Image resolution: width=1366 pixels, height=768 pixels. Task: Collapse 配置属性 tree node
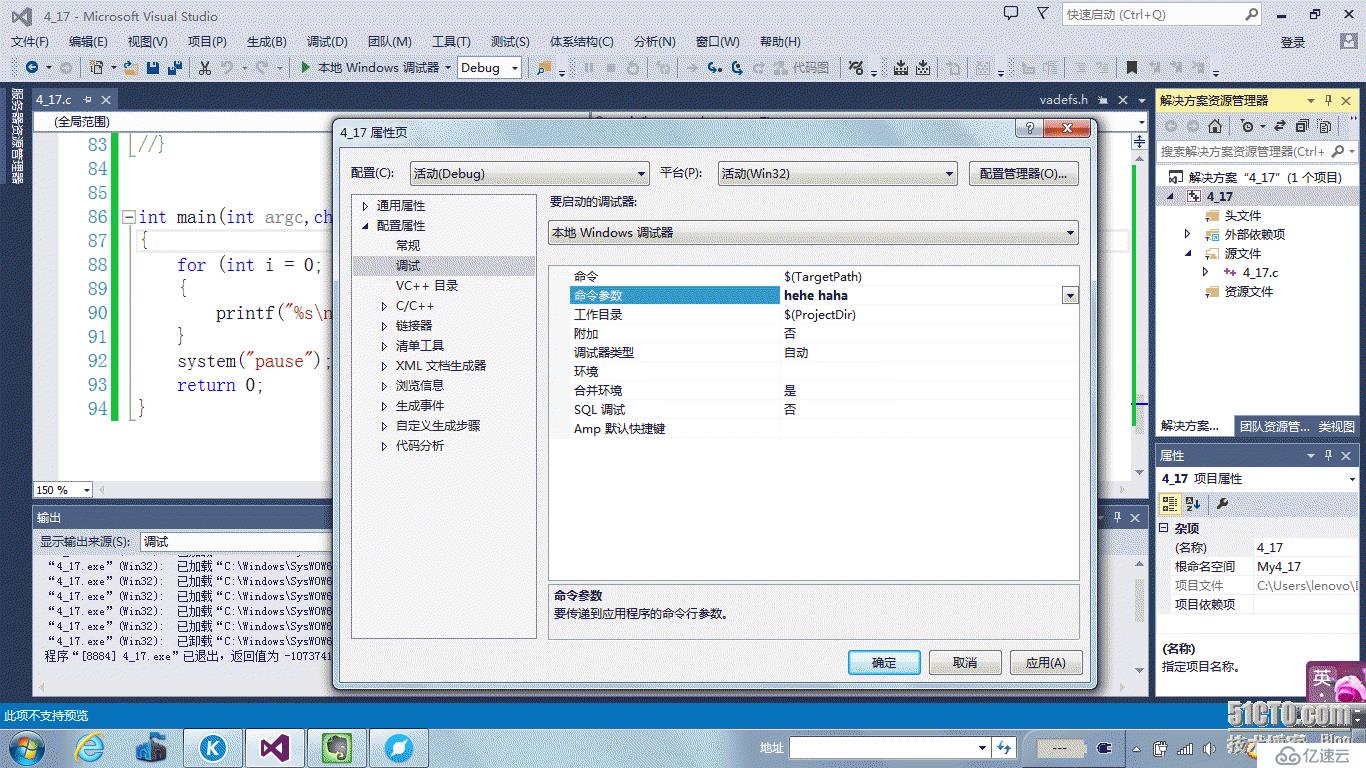366,226
